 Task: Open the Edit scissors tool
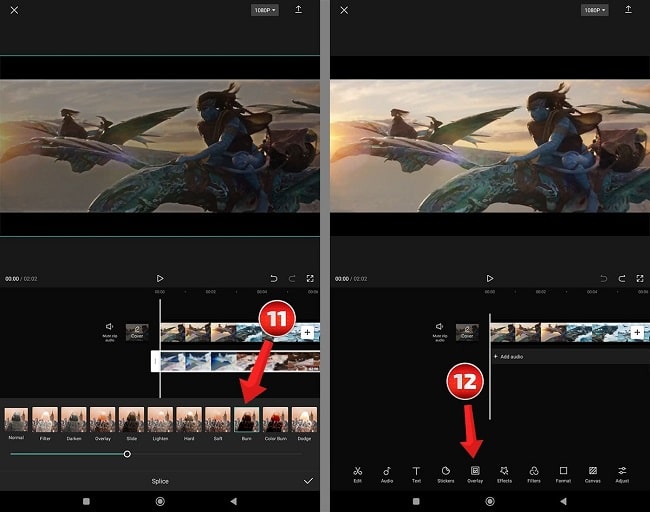(x=357, y=474)
